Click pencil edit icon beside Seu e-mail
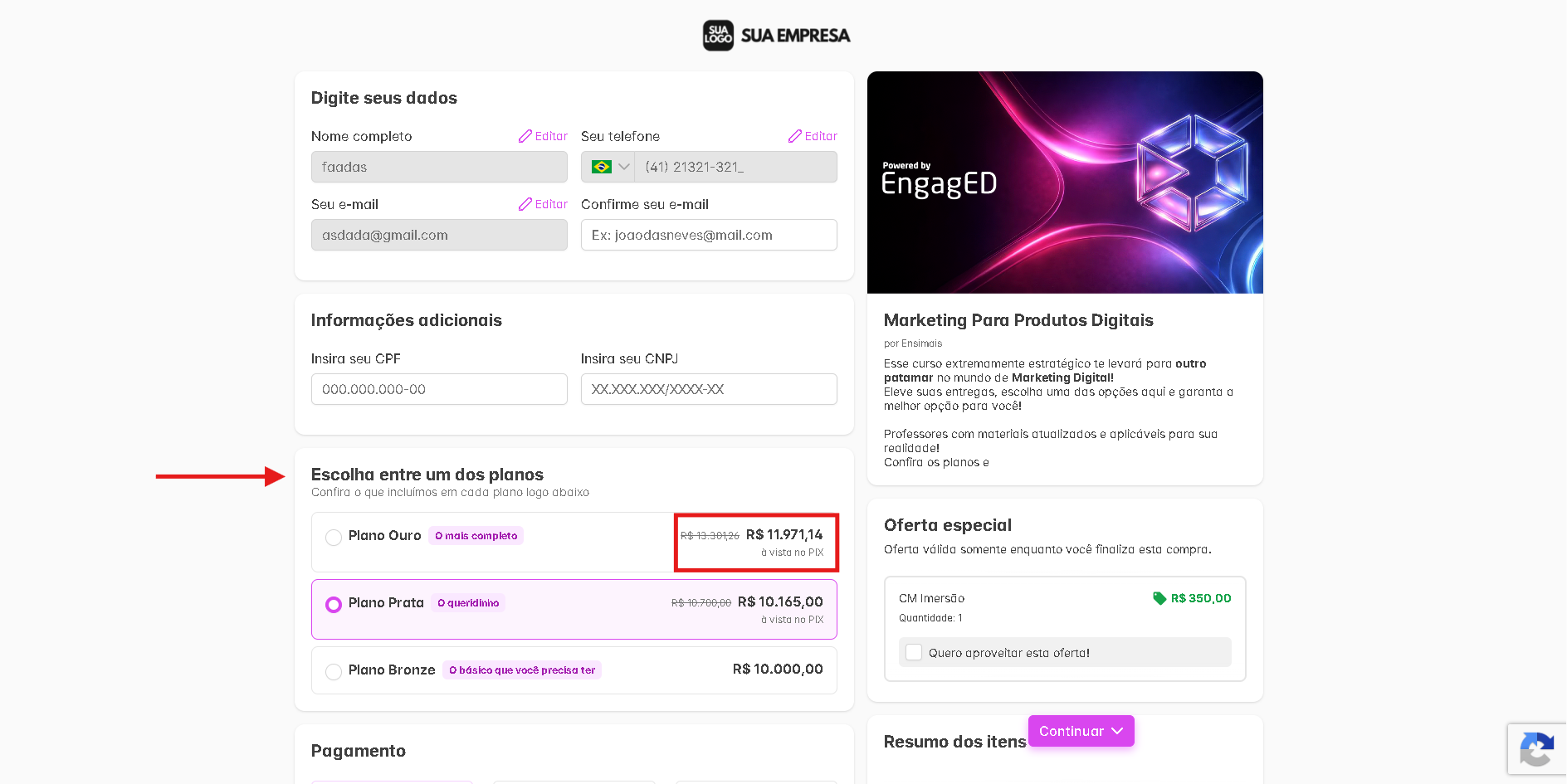 point(525,204)
